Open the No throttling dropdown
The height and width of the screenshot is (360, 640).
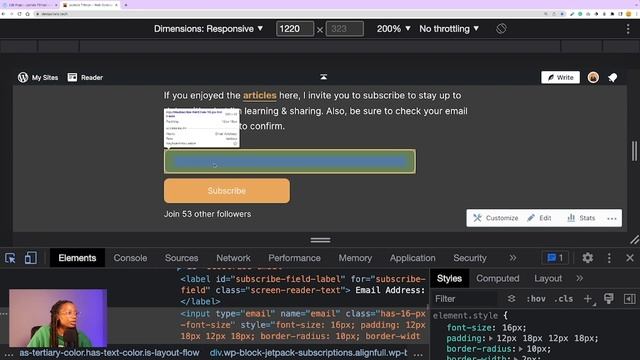click(449, 29)
